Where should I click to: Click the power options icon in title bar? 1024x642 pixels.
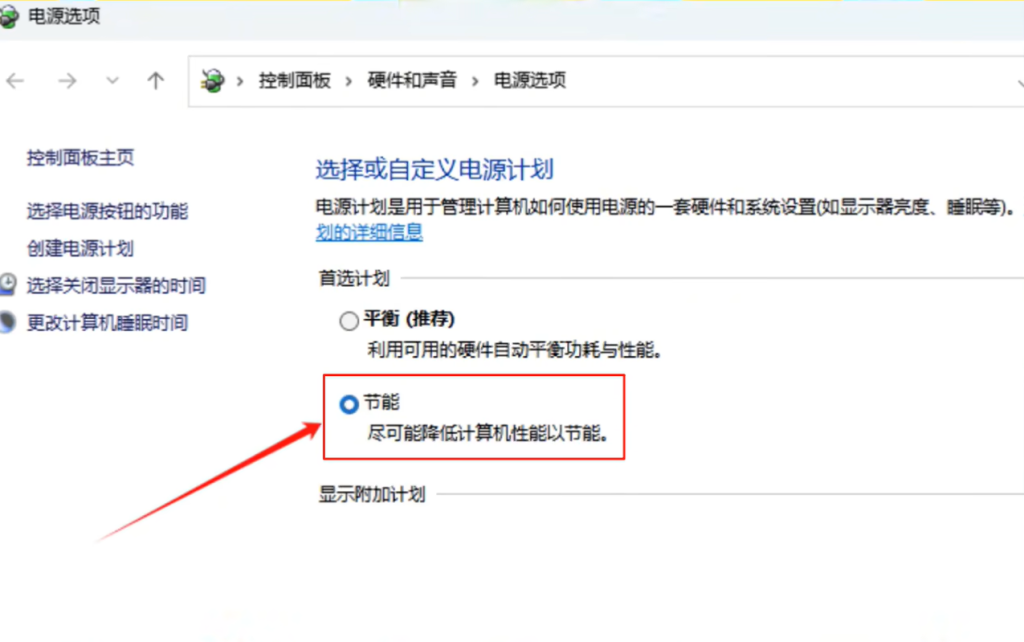[8, 16]
